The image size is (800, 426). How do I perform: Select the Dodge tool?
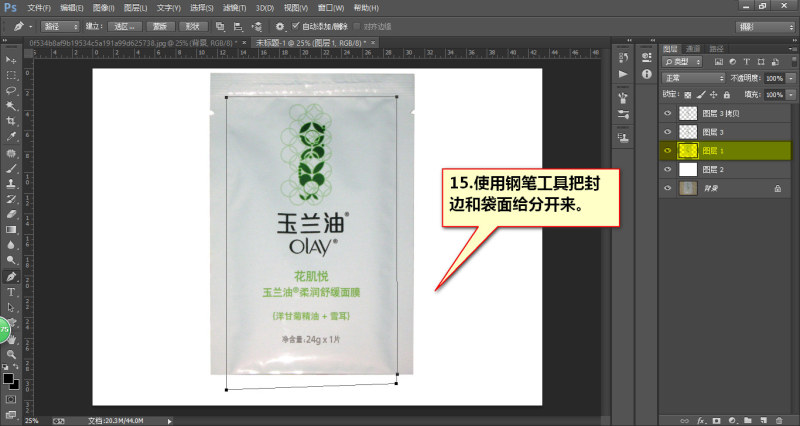pos(11,260)
